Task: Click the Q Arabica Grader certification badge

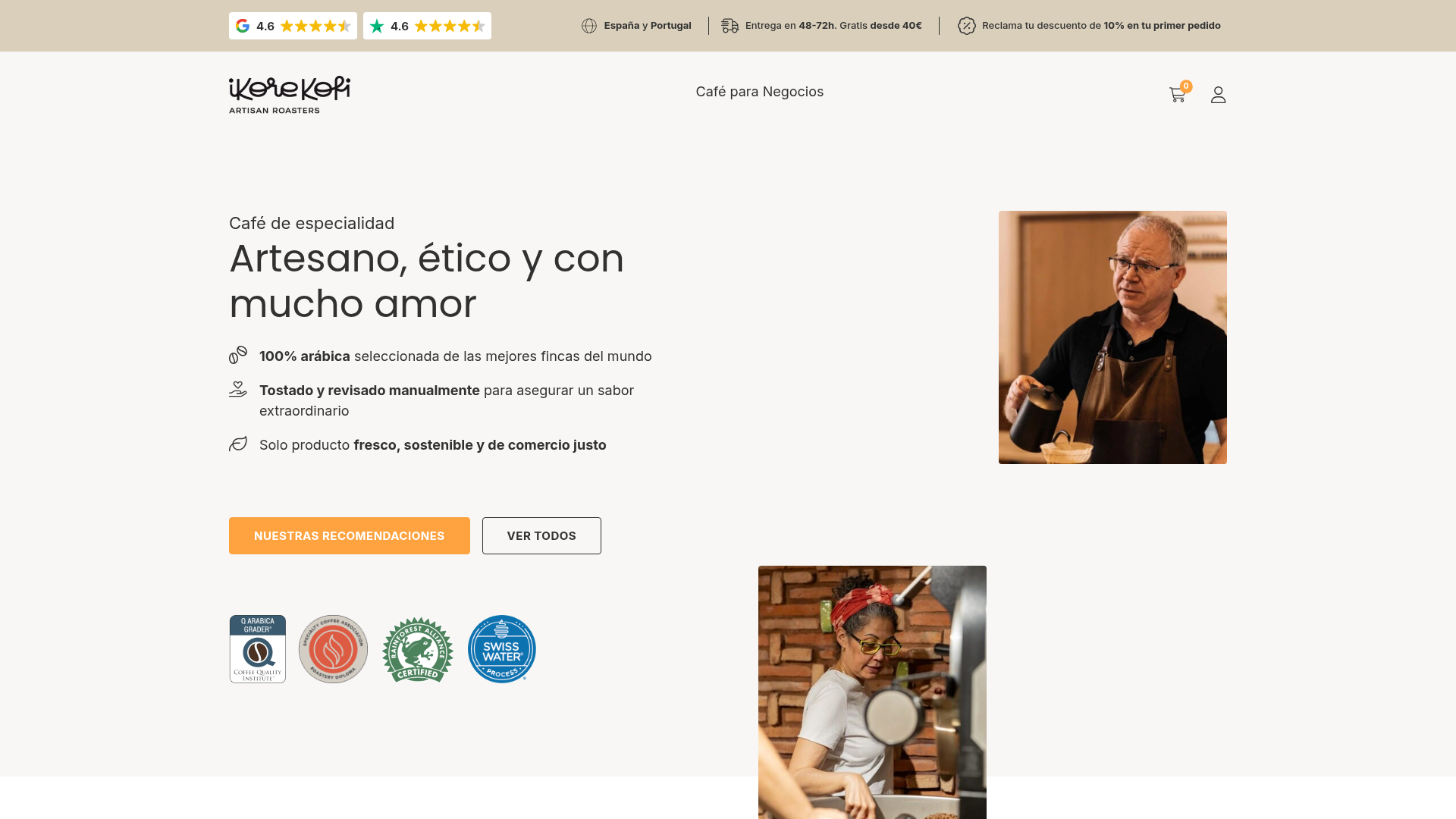Action: coord(258,649)
